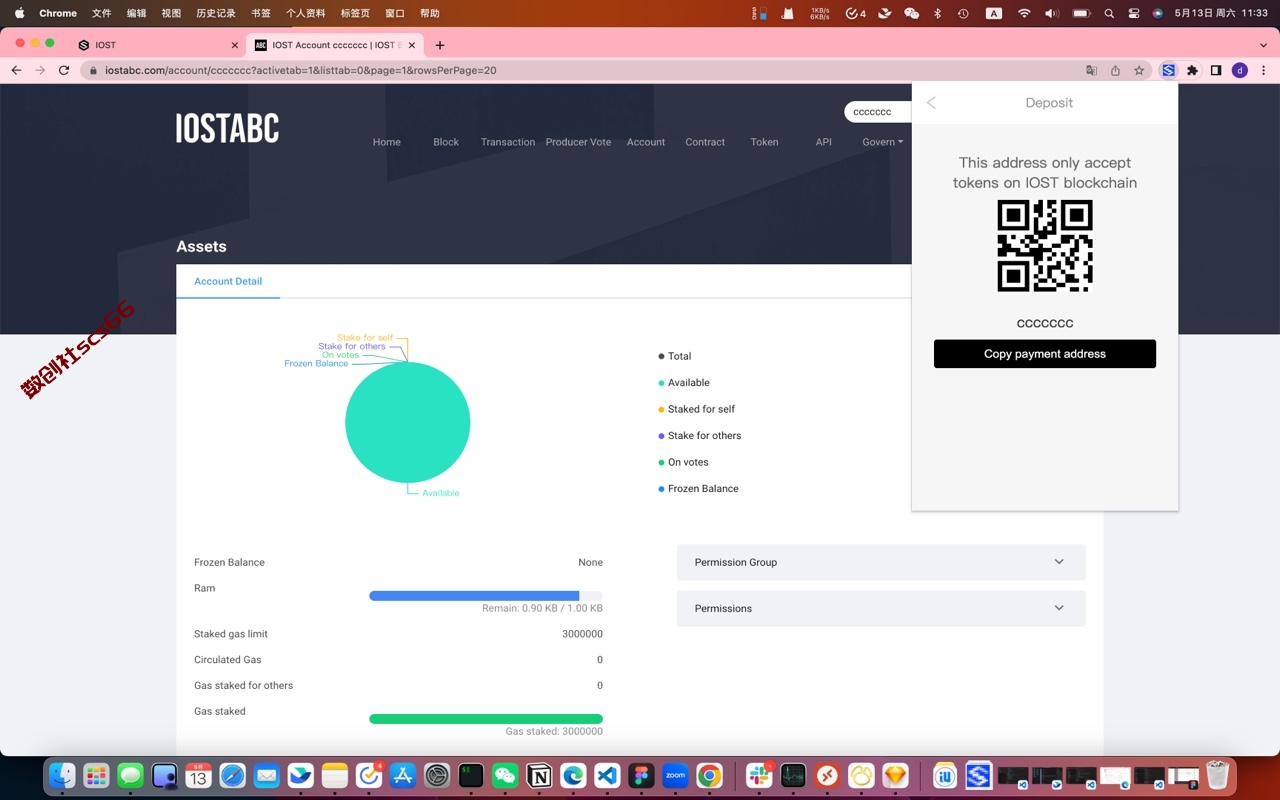Click the green Gas staked bar
The width and height of the screenshot is (1280, 800).
coord(486,719)
